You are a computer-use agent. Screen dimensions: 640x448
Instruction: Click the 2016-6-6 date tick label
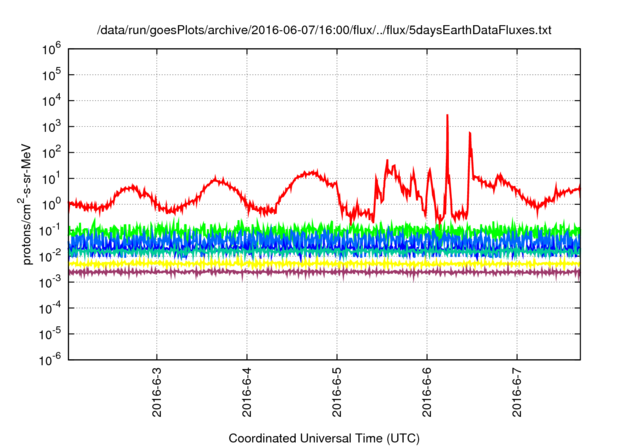tap(427, 392)
